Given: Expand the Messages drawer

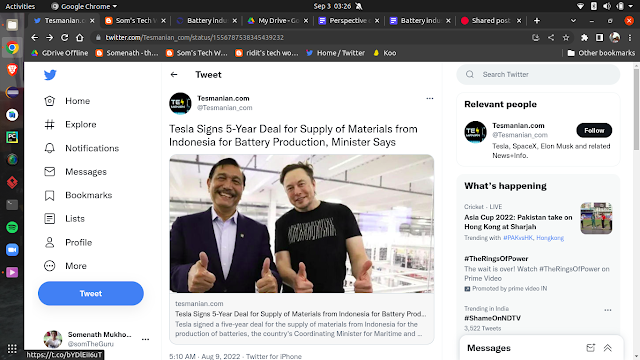Looking at the screenshot, I should (607, 348).
